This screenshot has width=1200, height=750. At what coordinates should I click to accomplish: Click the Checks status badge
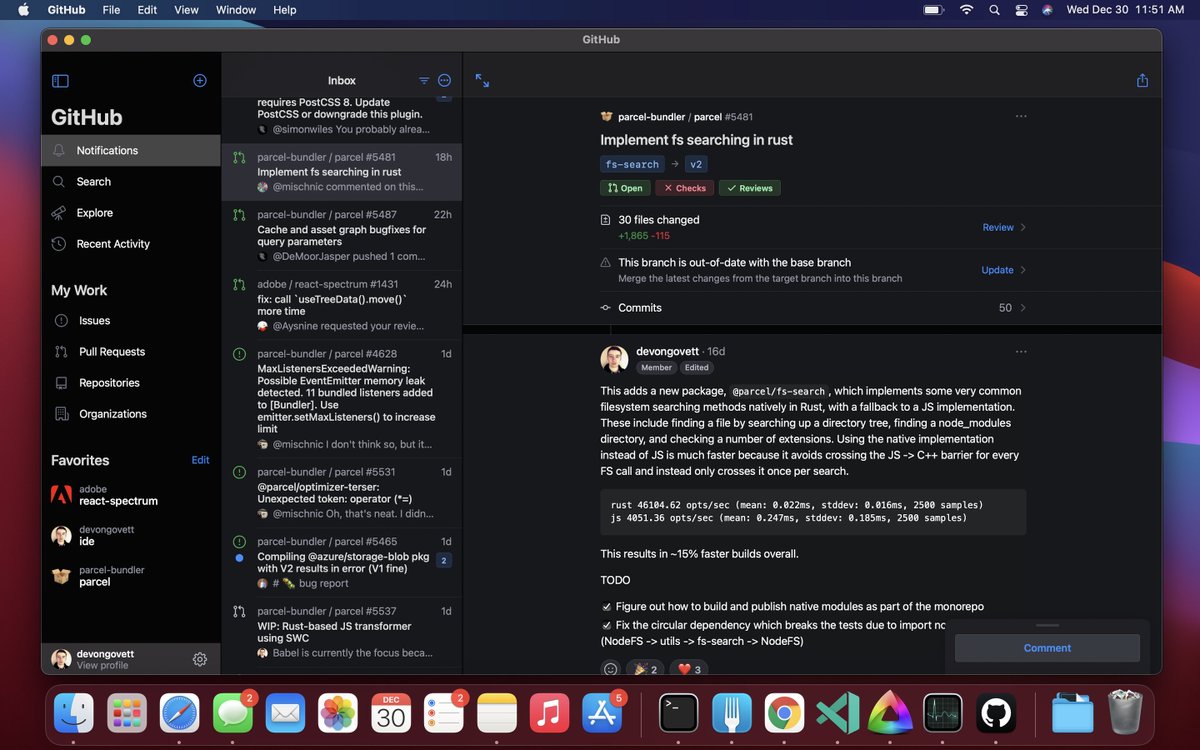click(x=685, y=188)
